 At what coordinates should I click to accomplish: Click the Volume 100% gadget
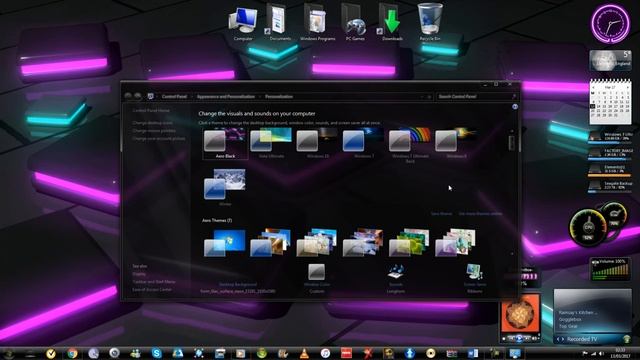pos(611,269)
